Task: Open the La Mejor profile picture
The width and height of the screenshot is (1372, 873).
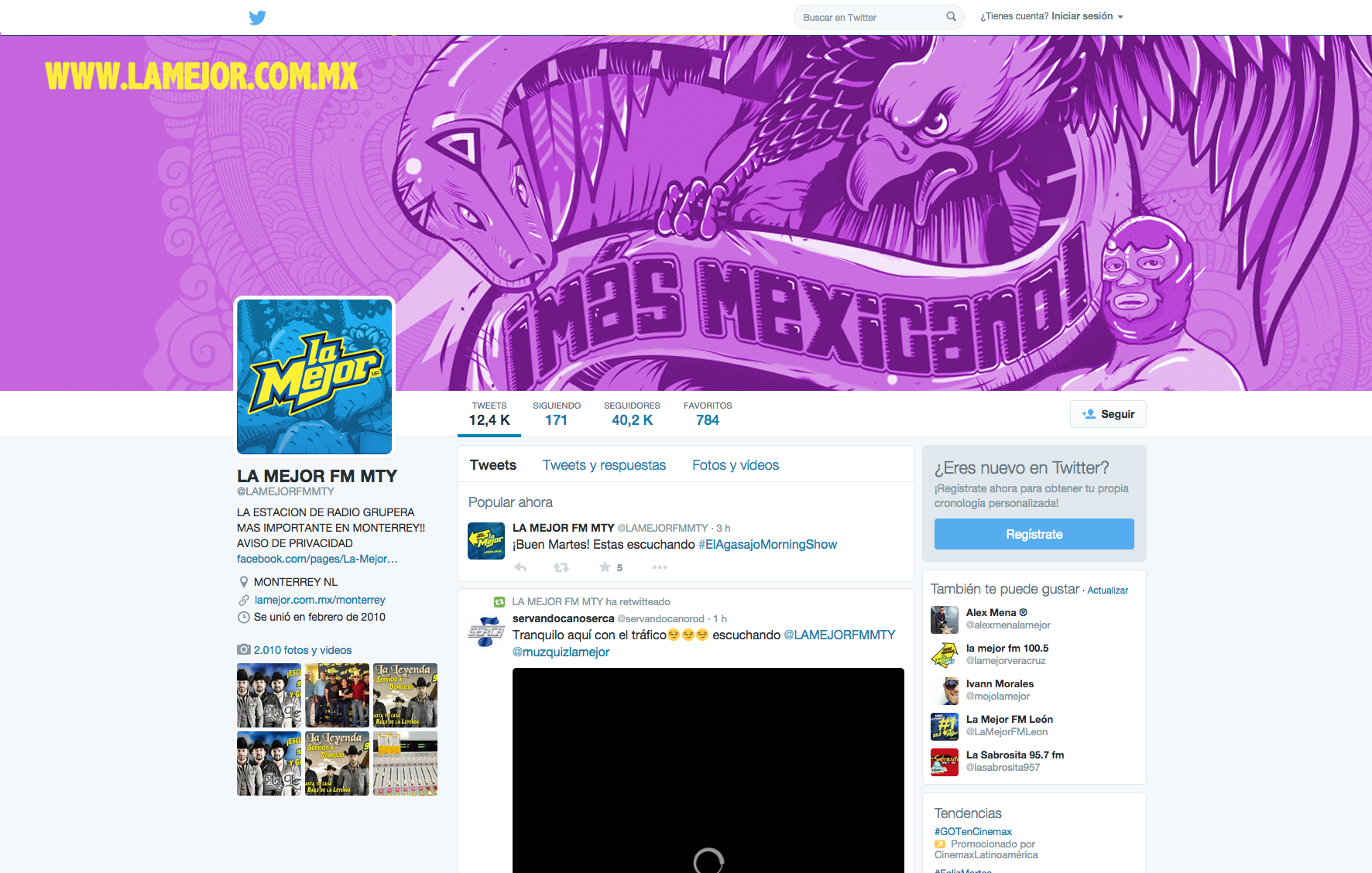Action: [x=314, y=377]
